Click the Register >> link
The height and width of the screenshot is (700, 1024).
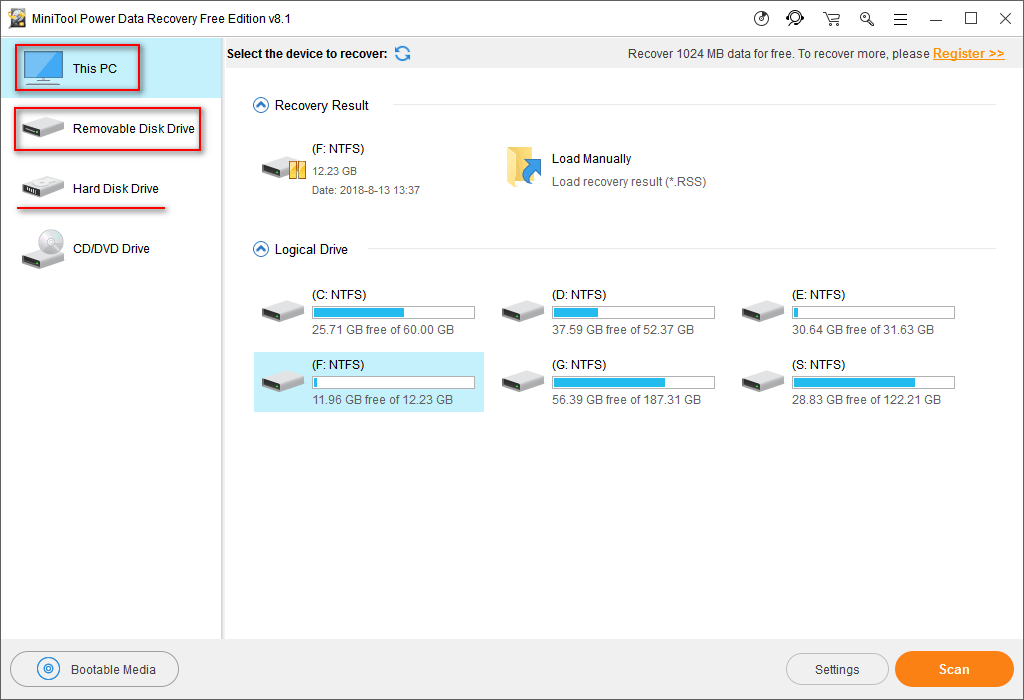click(968, 54)
